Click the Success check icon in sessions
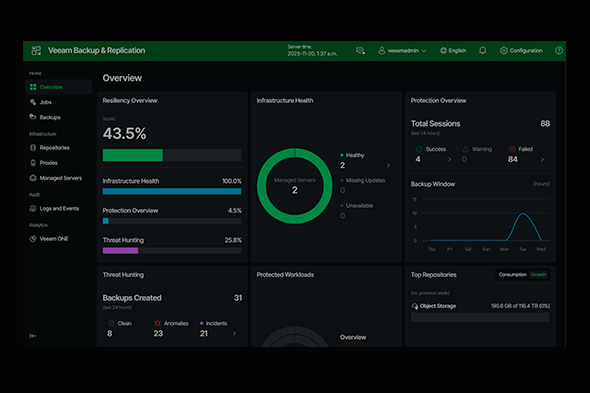 click(419, 149)
